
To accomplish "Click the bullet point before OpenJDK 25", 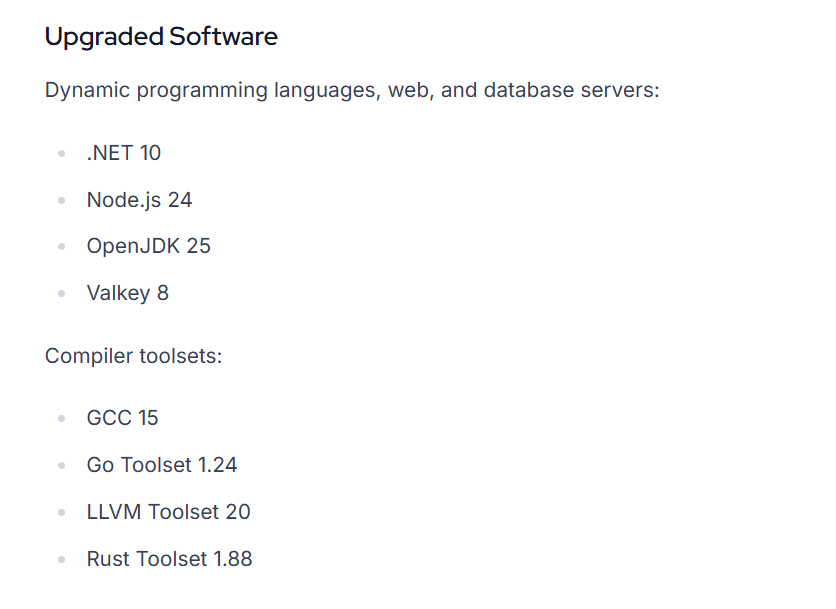I will pyautogui.click(x=62, y=247).
